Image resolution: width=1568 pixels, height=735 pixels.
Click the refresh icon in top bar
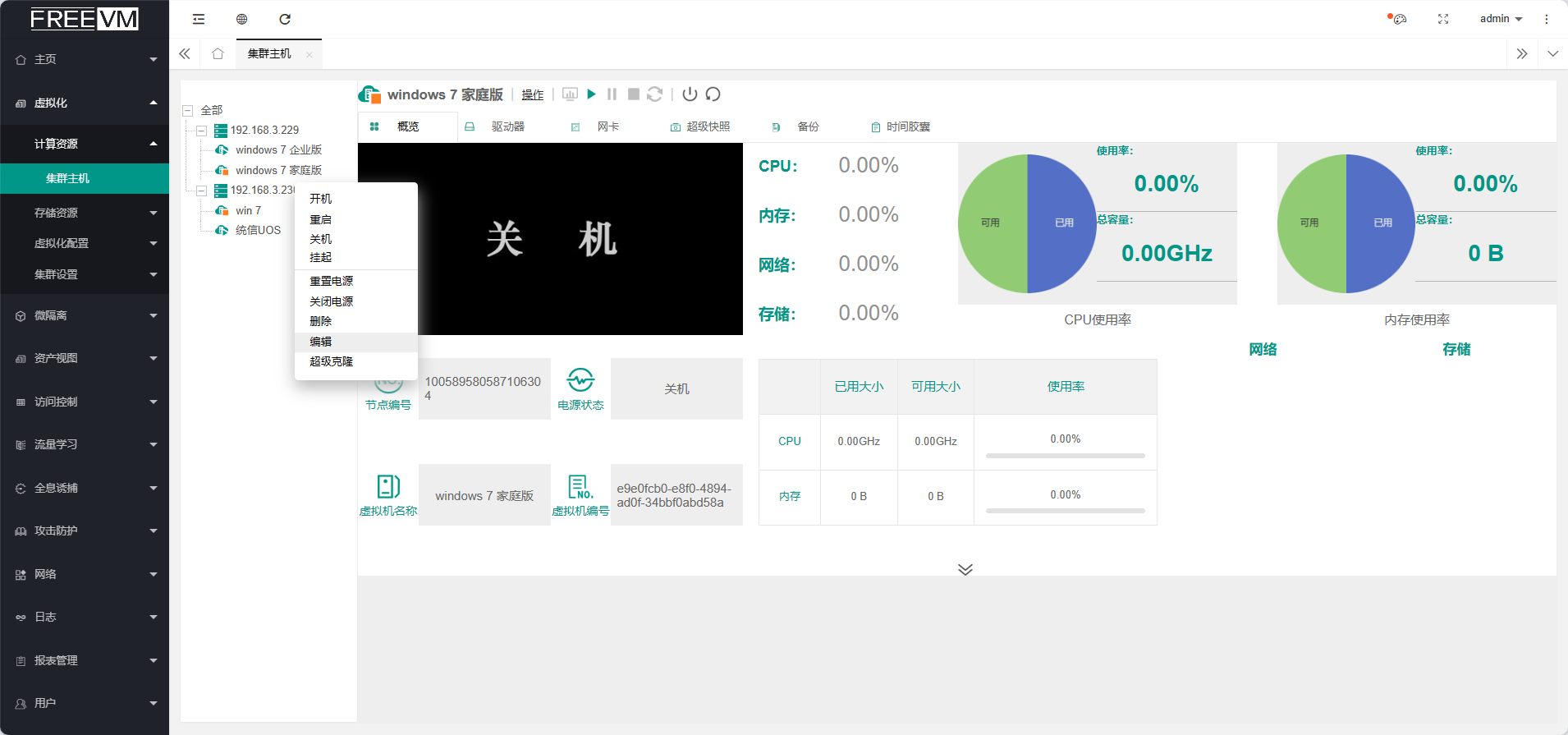pyautogui.click(x=285, y=19)
